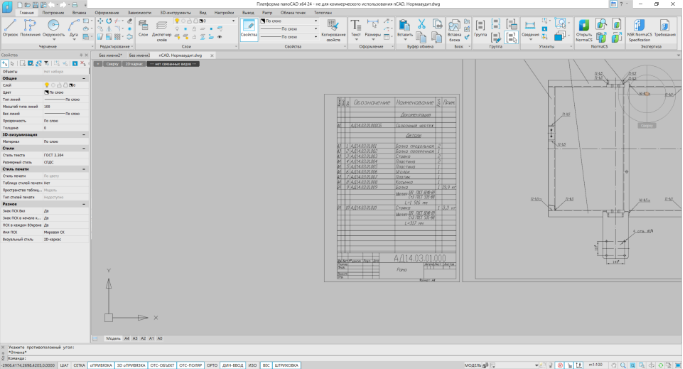The height and width of the screenshot is (369, 683).
Task: Click the Копирование свойств icon
Action: pyautogui.click(x=333, y=30)
